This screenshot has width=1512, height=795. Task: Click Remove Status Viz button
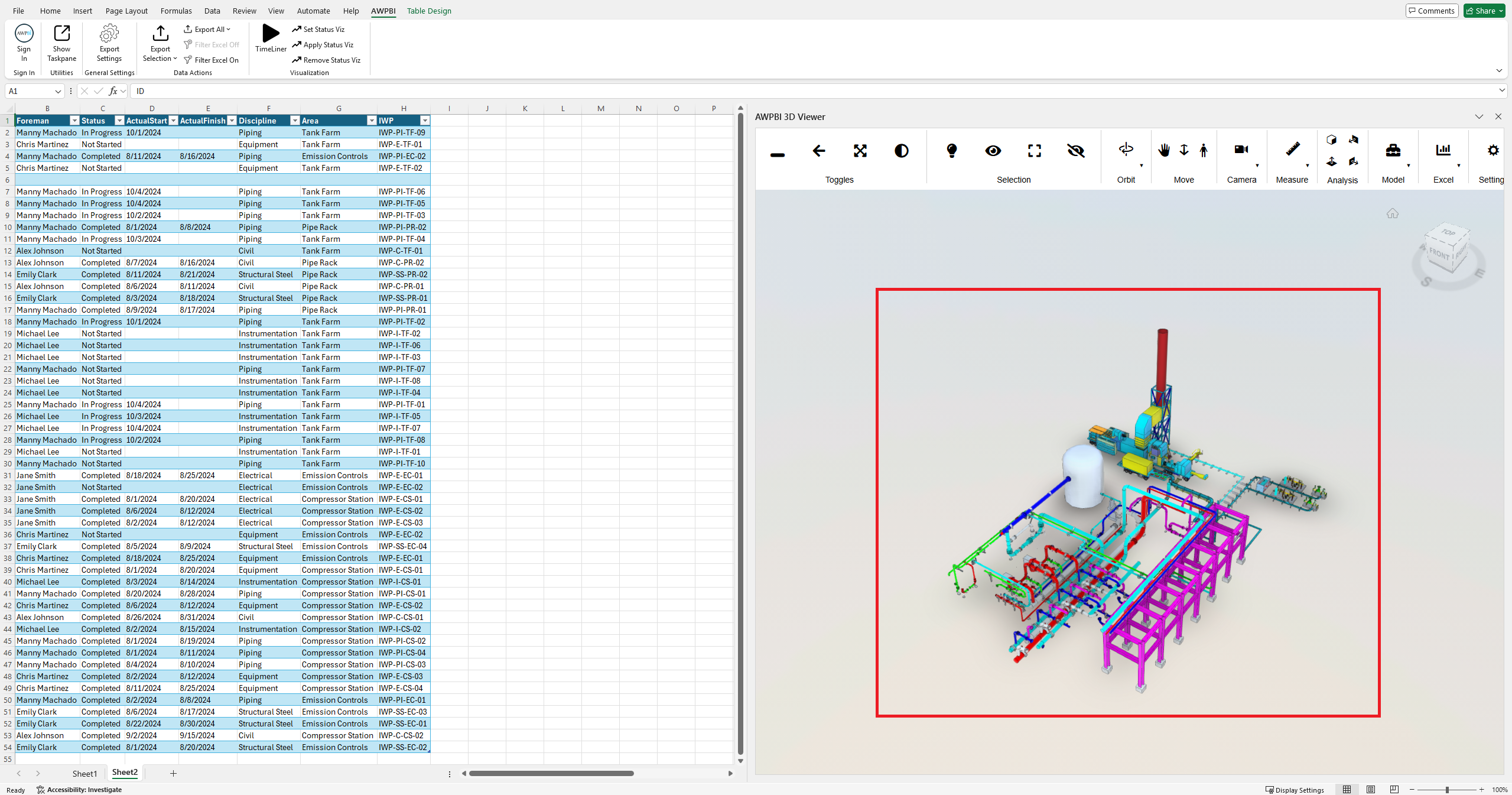click(x=326, y=60)
